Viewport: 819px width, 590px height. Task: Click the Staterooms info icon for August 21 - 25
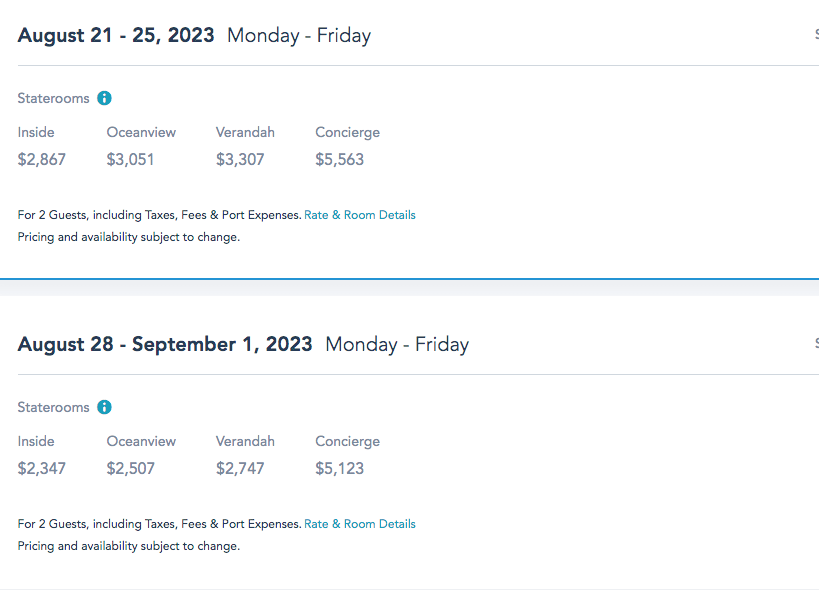(x=104, y=98)
